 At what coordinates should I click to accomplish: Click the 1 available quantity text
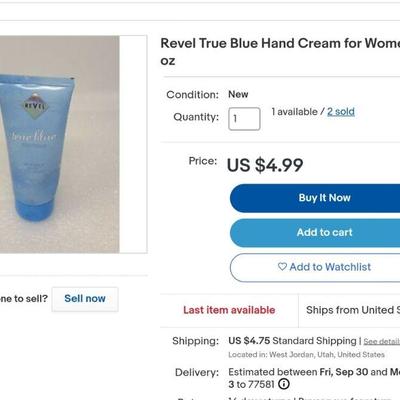click(x=294, y=112)
